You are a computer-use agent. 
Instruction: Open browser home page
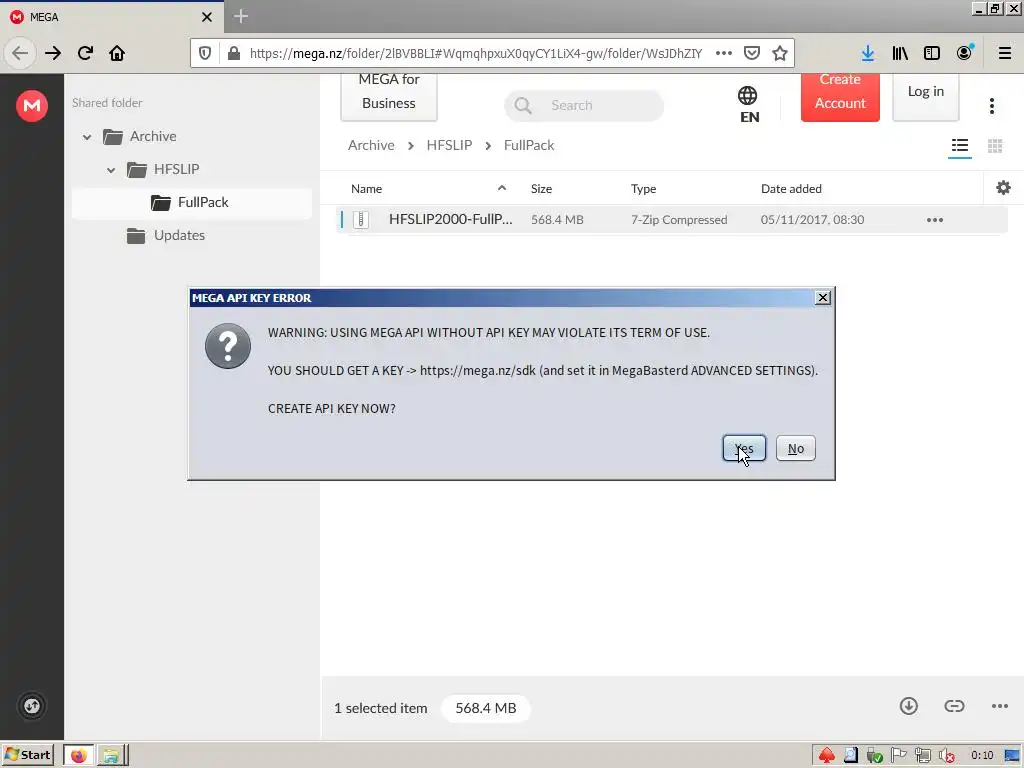[117, 53]
